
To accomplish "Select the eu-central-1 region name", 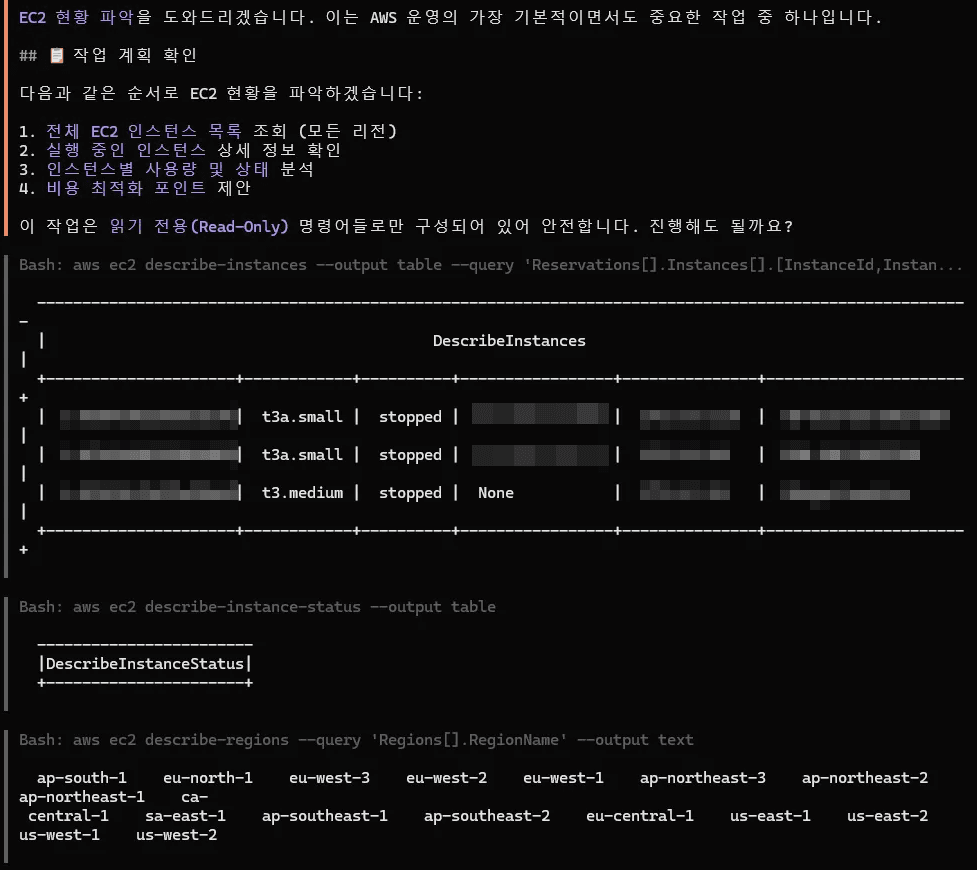I will 640,815.
